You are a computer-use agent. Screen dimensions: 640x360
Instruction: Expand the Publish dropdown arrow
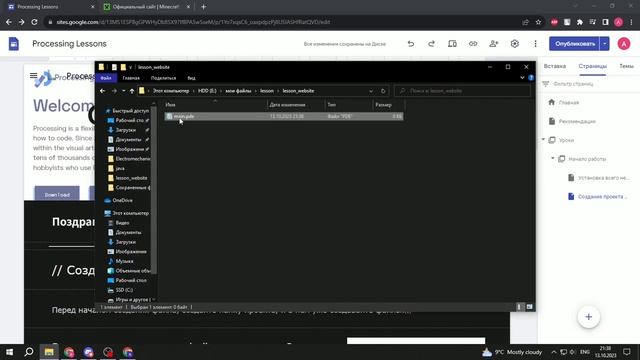tap(604, 44)
